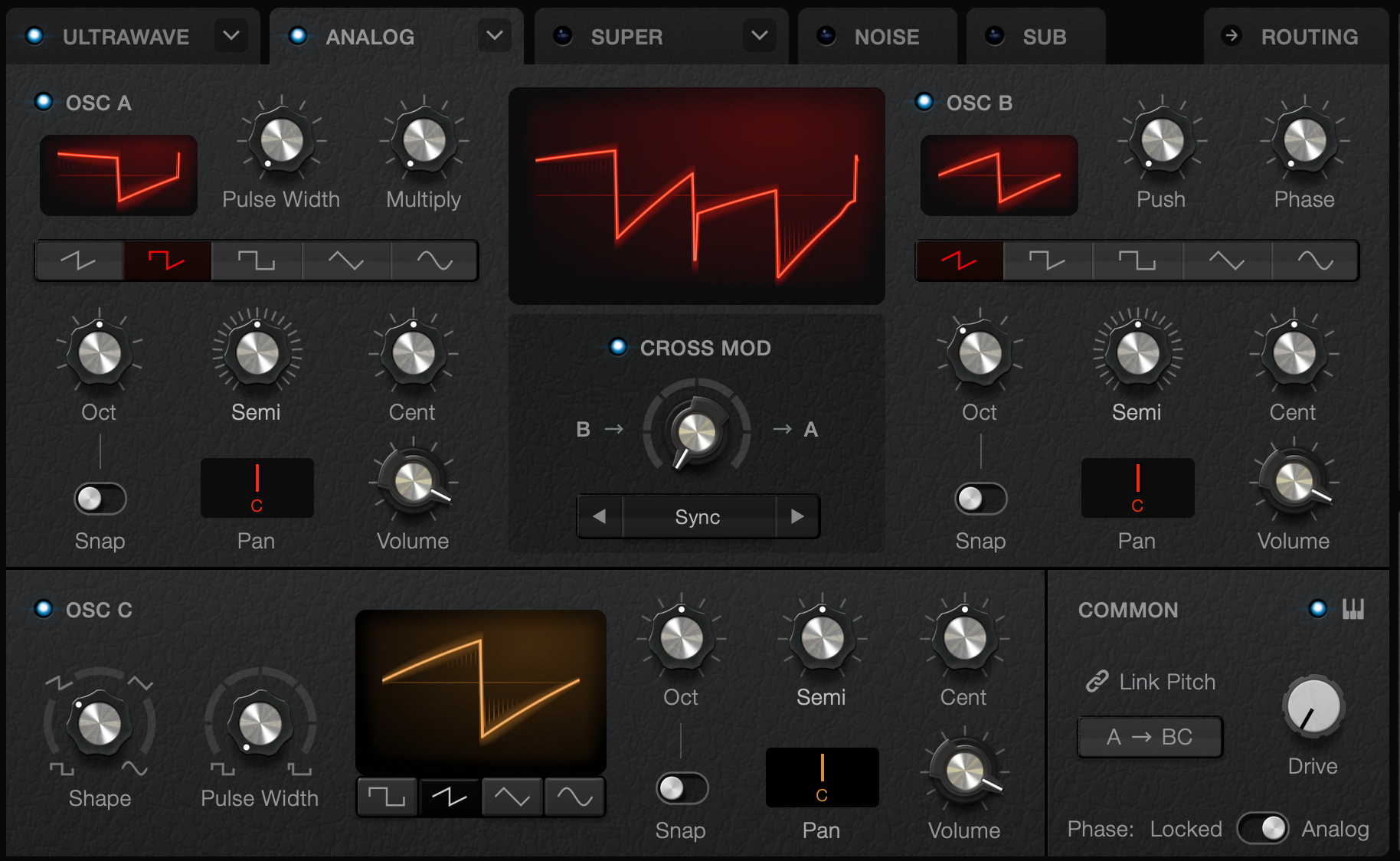Toggle OSC B power button
The height and width of the screenshot is (861, 1400).
coord(924,101)
